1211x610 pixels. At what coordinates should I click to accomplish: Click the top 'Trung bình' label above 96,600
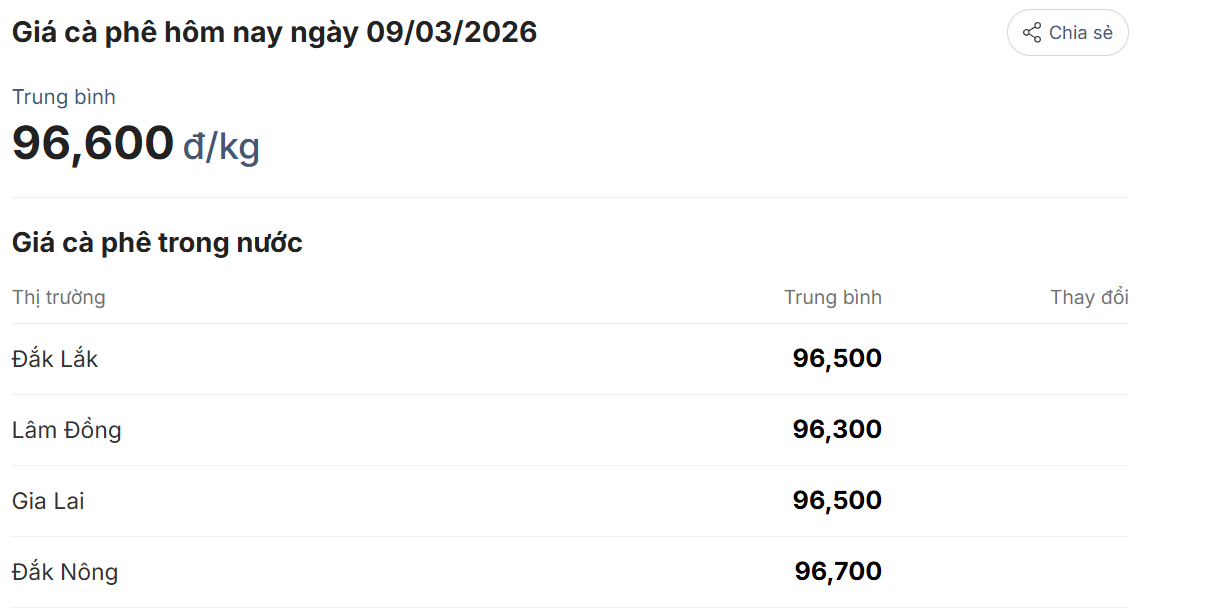[x=64, y=97]
